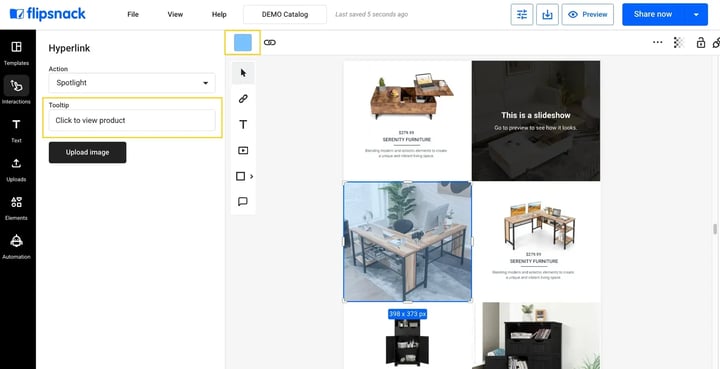Open the Help menu

[219, 15]
